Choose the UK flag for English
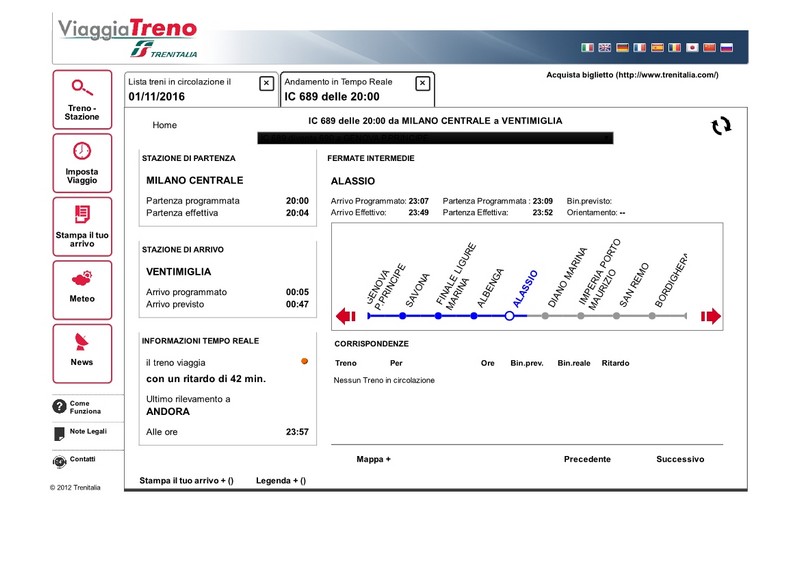 coord(605,47)
